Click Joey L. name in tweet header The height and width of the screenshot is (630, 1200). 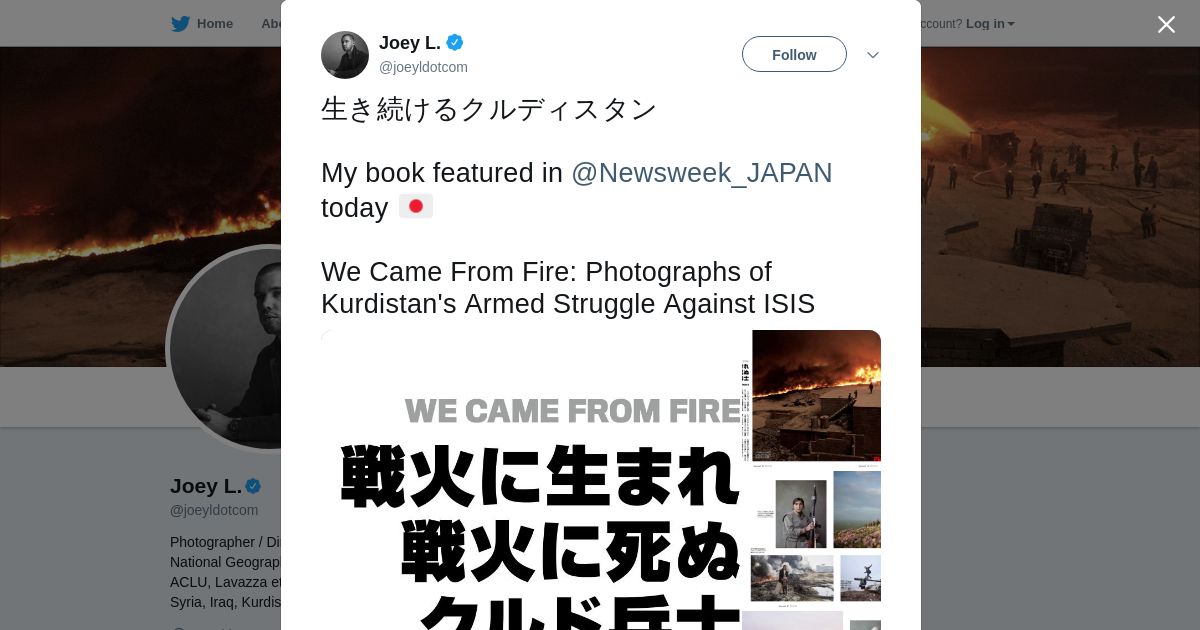410,43
